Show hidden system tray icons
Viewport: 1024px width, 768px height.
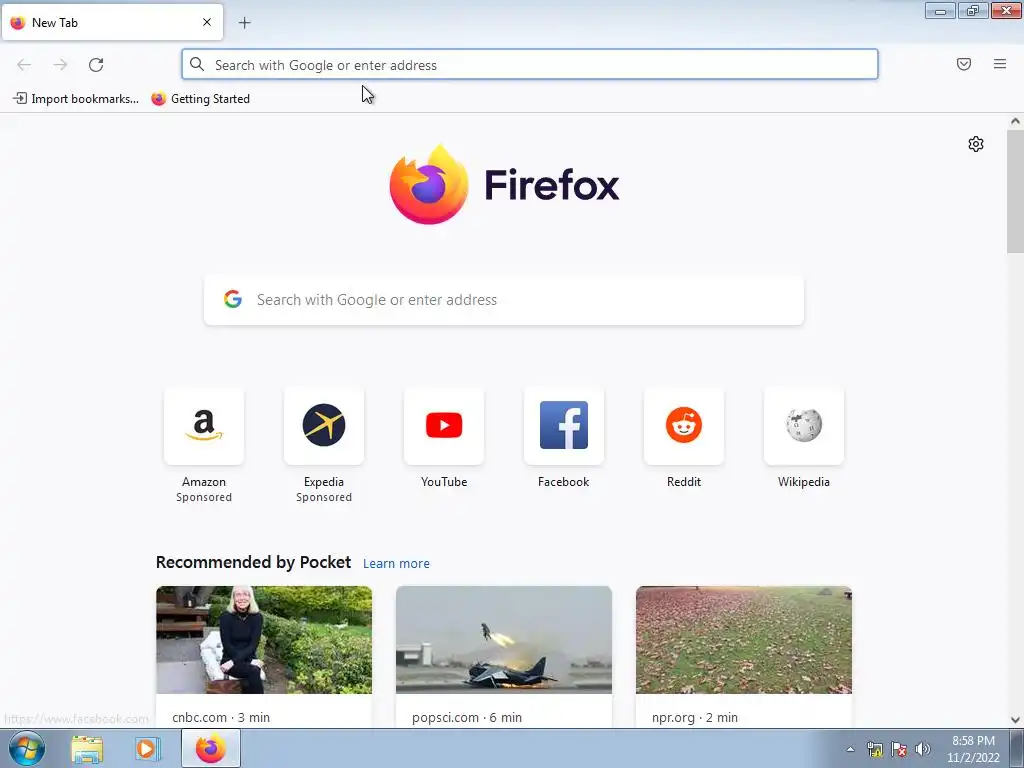(850, 749)
